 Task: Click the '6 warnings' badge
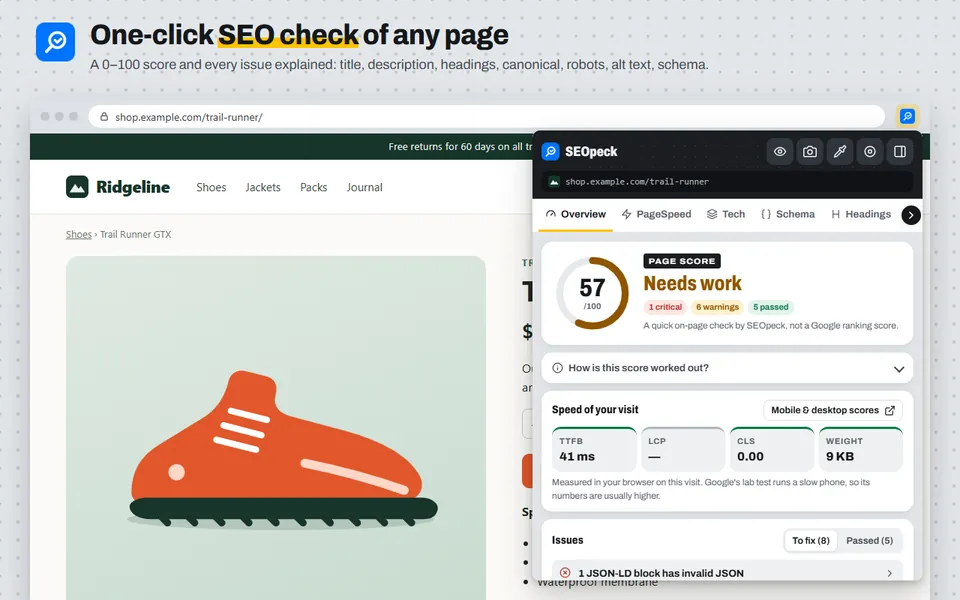[717, 307]
